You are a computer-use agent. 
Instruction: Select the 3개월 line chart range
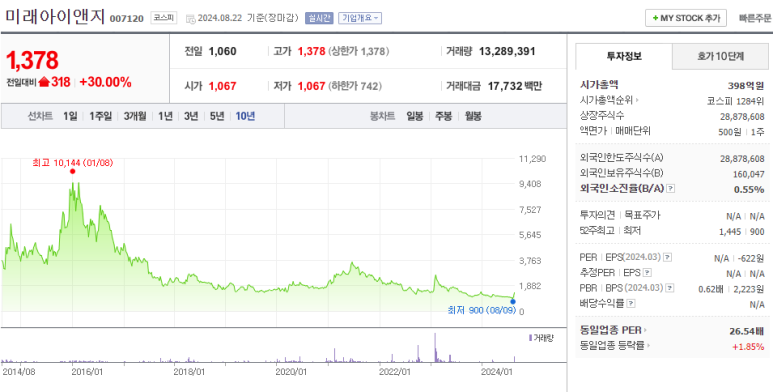[135, 117]
